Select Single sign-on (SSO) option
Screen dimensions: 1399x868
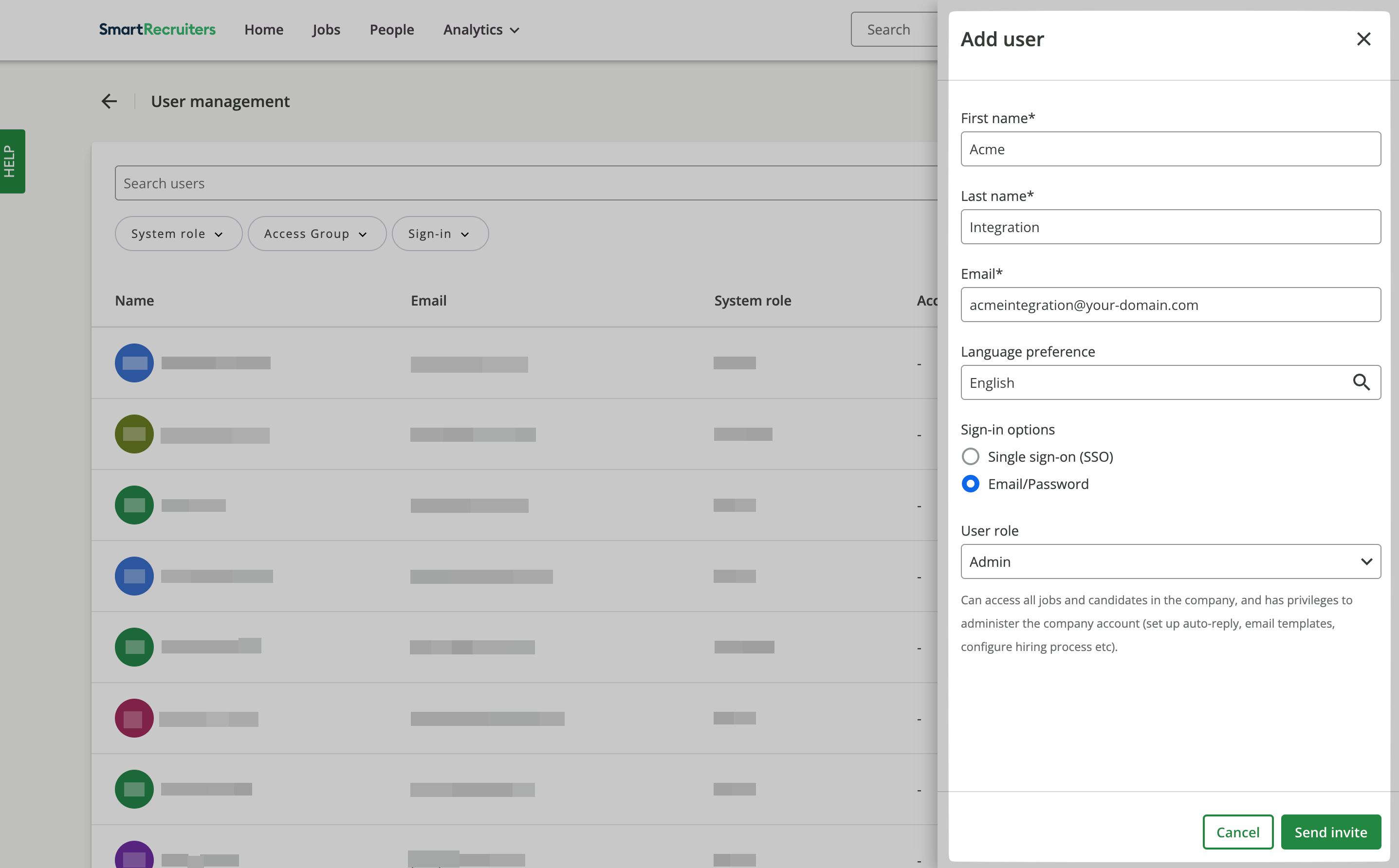(x=971, y=456)
